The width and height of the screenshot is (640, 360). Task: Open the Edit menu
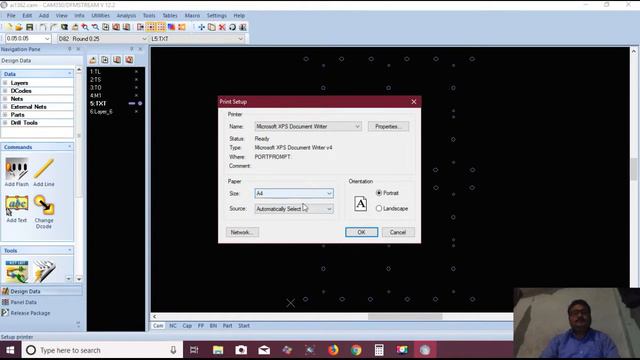click(27, 16)
